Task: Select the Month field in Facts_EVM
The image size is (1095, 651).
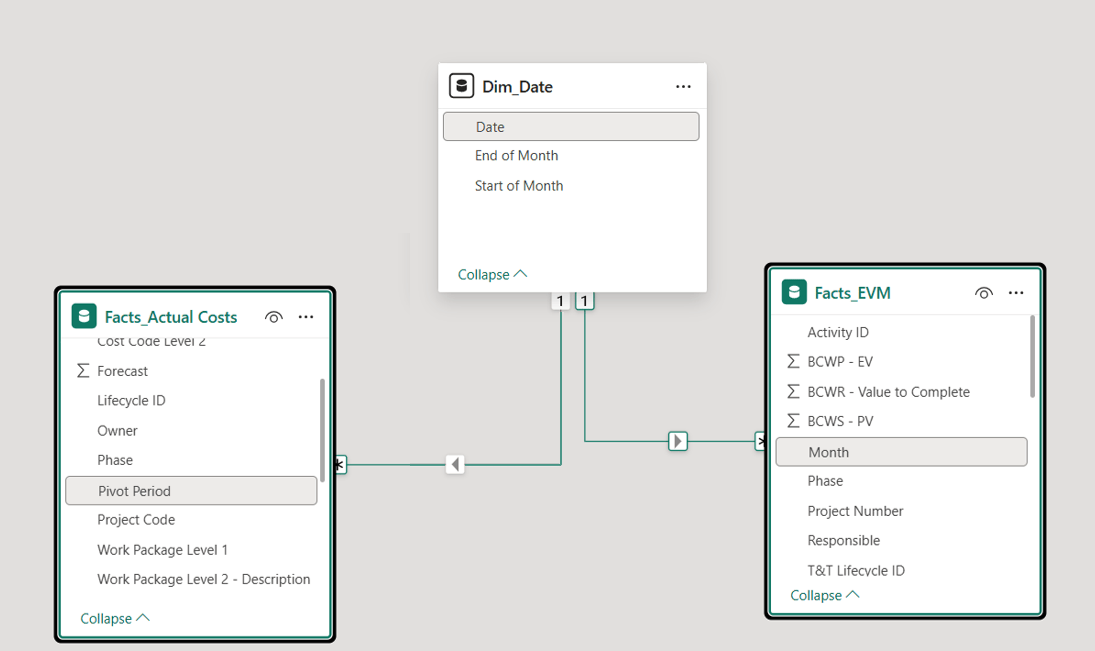Action: [x=902, y=452]
